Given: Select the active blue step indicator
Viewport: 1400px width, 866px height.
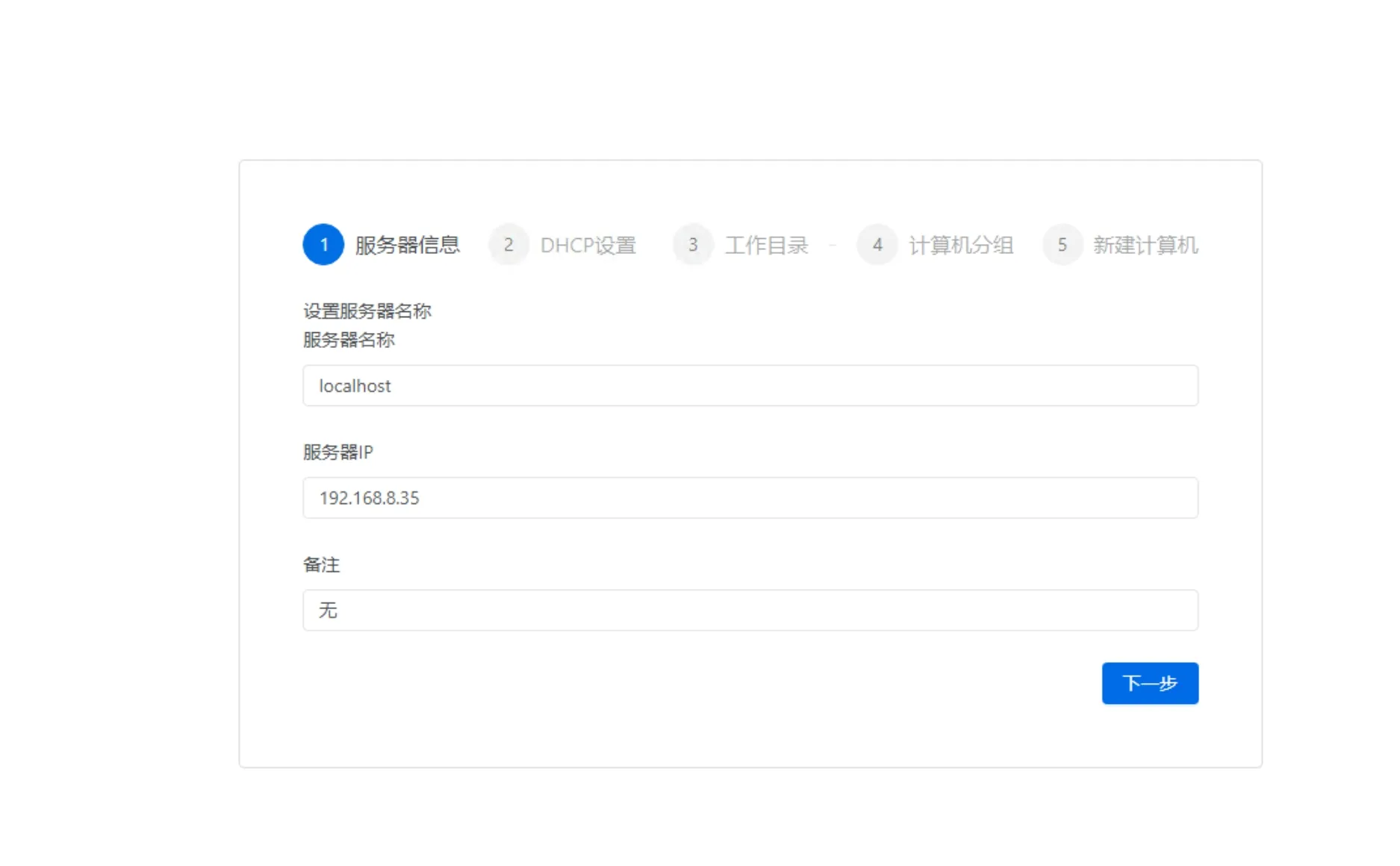Looking at the screenshot, I should click(323, 244).
